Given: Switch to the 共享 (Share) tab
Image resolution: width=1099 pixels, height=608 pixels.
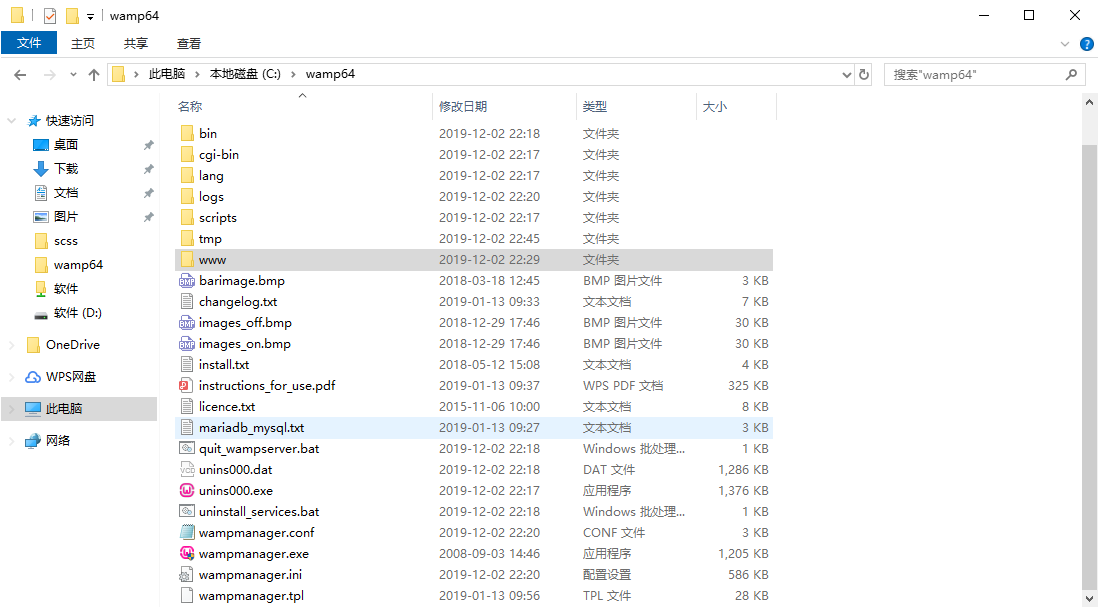Looking at the screenshot, I should 136,43.
